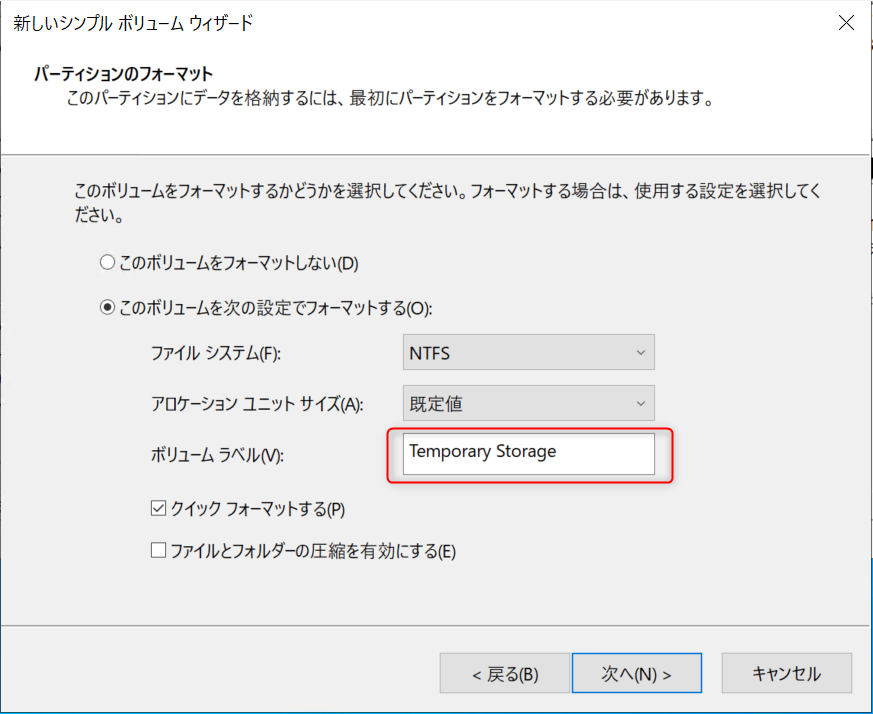The height and width of the screenshot is (714, 873).
Task: Open the NTFS file system dropdown
Action: 528,353
